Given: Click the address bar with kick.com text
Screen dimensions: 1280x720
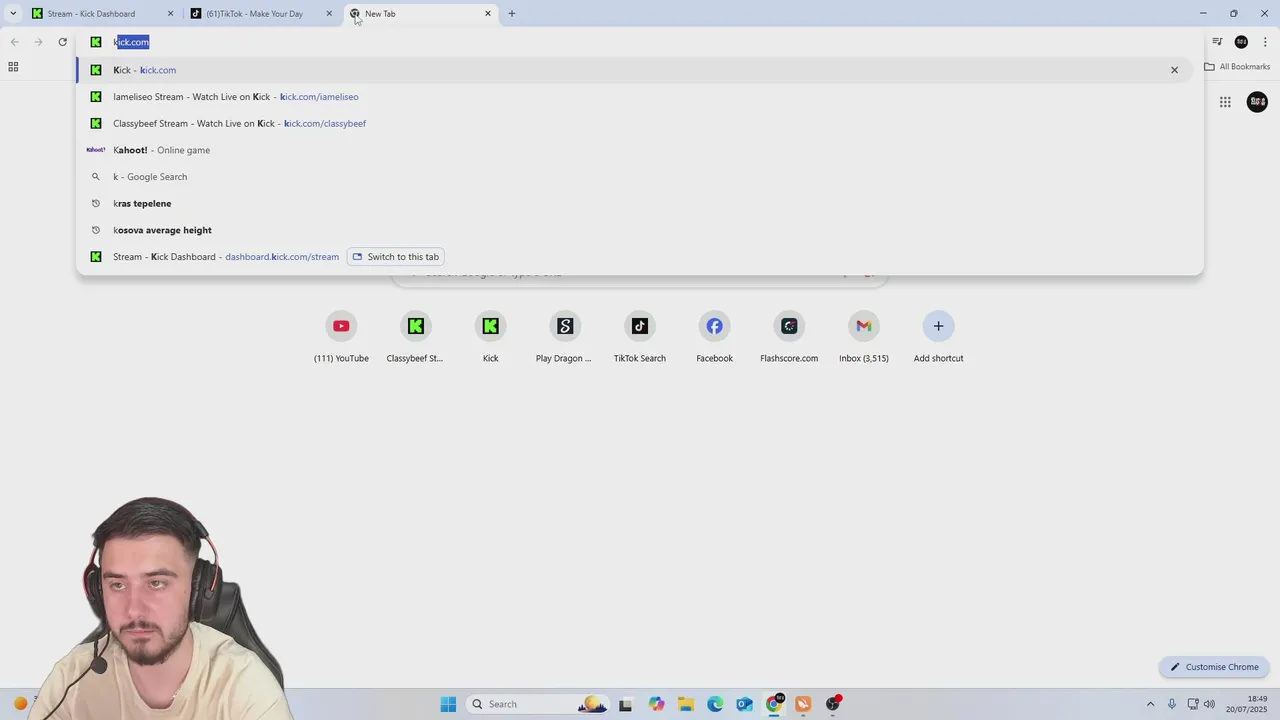Looking at the screenshot, I should coord(640,42).
